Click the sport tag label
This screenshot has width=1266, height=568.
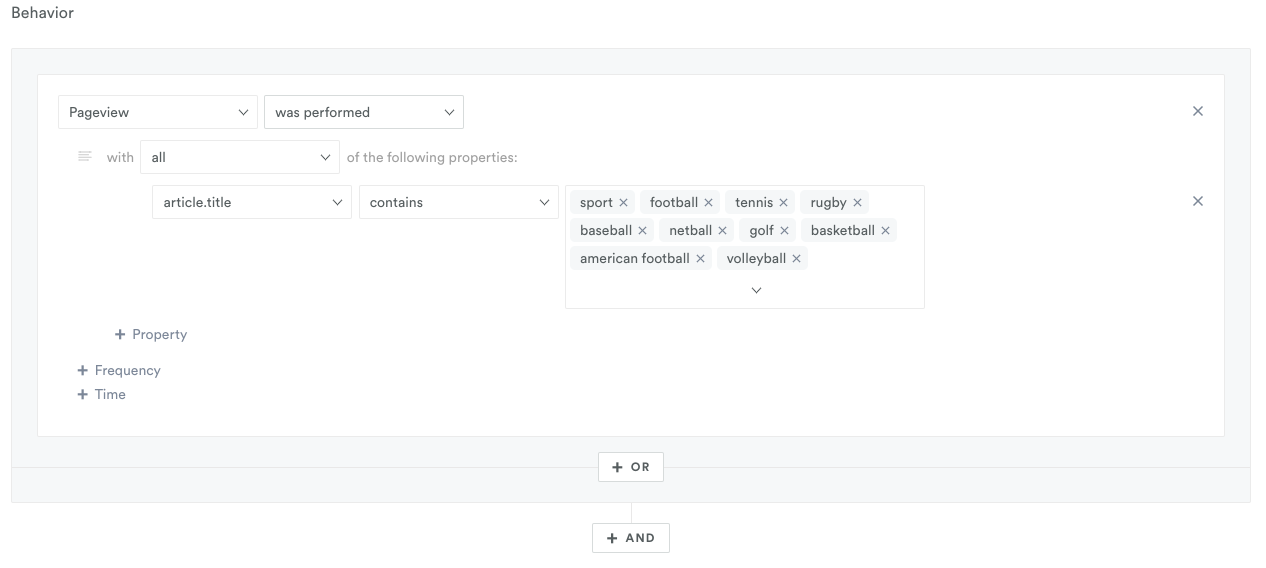596,203
